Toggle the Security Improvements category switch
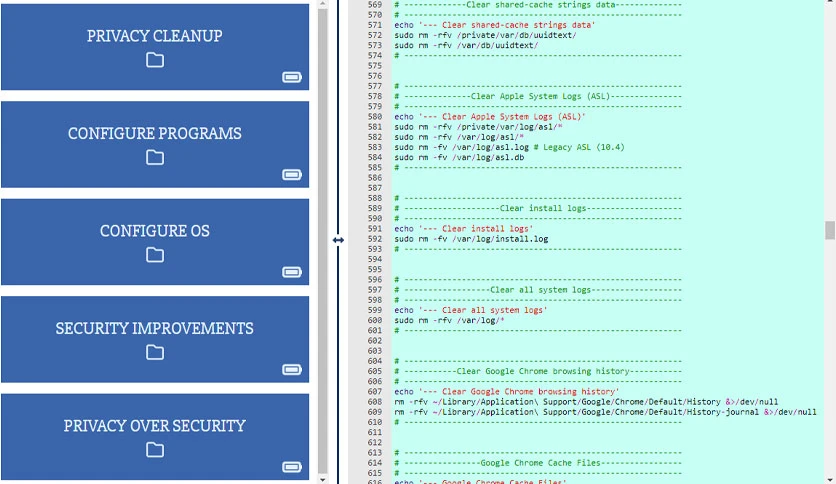The width and height of the screenshot is (836, 484). pos(292,370)
